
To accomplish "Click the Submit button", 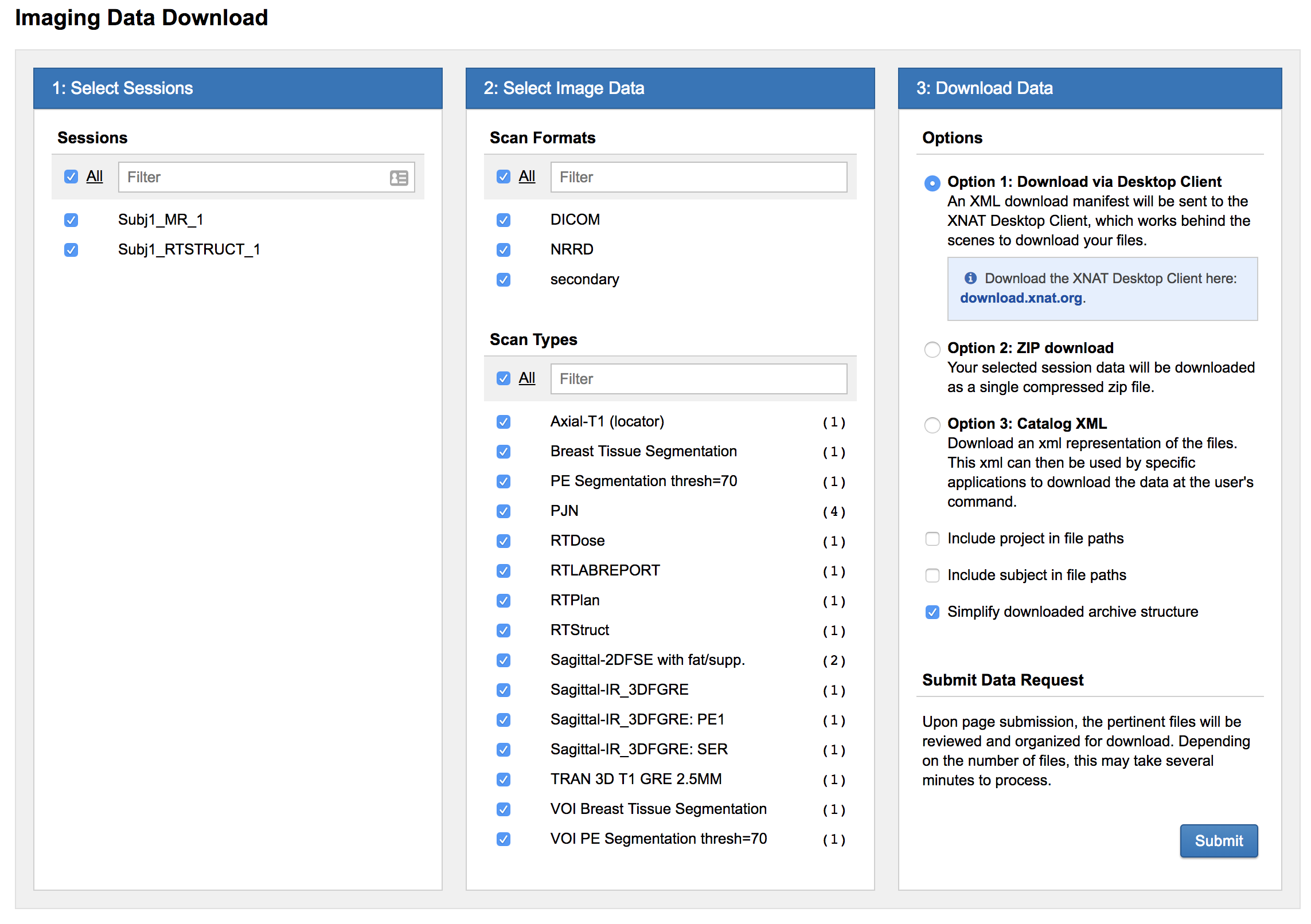I will [x=1219, y=841].
